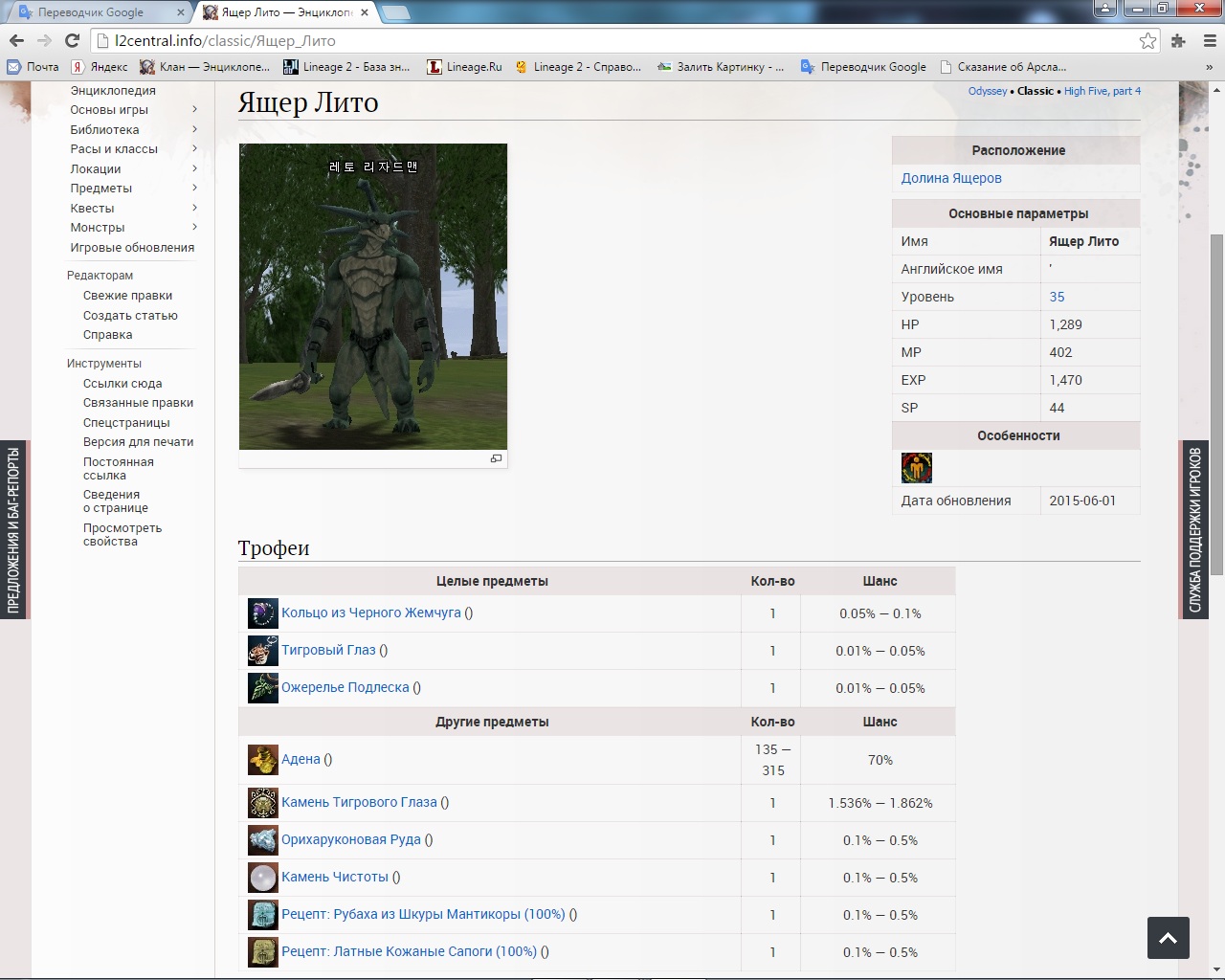This screenshot has height=980, width=1225.
Task: Open the Яндекс bookmark
Action: tap(100, 67)
